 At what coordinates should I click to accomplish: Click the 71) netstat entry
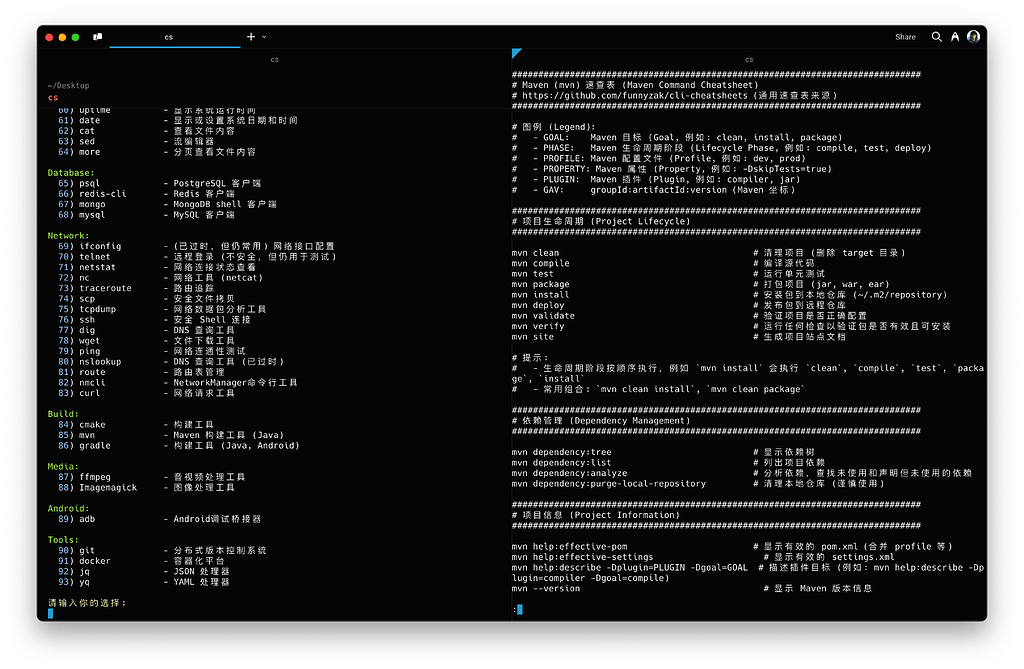click(x=157, y=267)
